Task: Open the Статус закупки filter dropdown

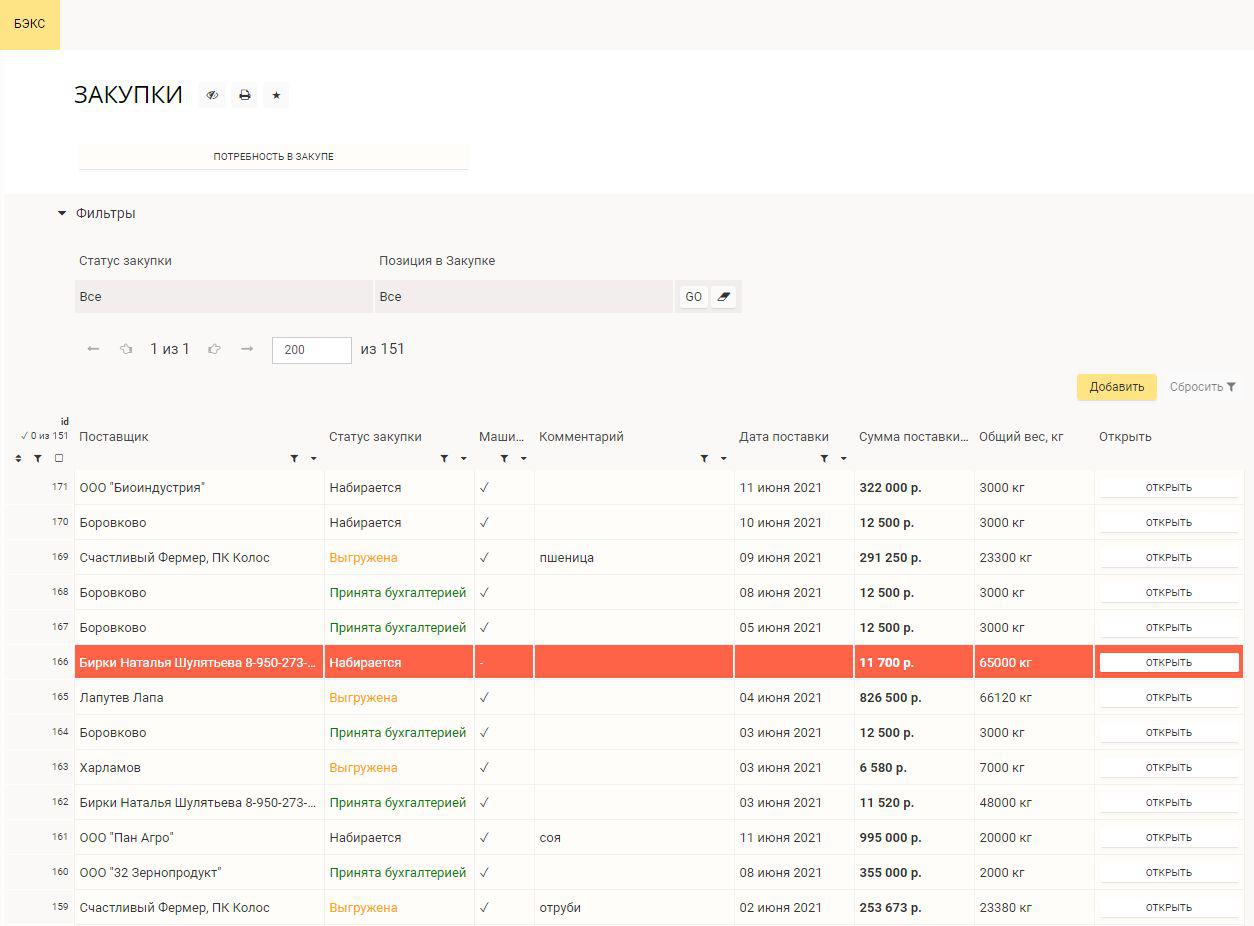Action: pos(224,297)
